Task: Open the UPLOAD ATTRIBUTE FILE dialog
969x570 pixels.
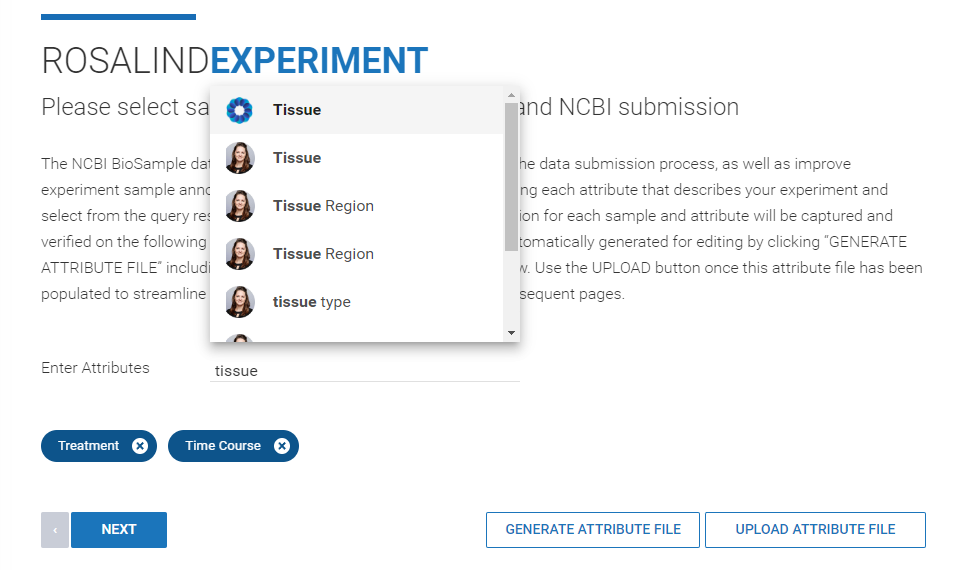Action: tap(815, 530)
